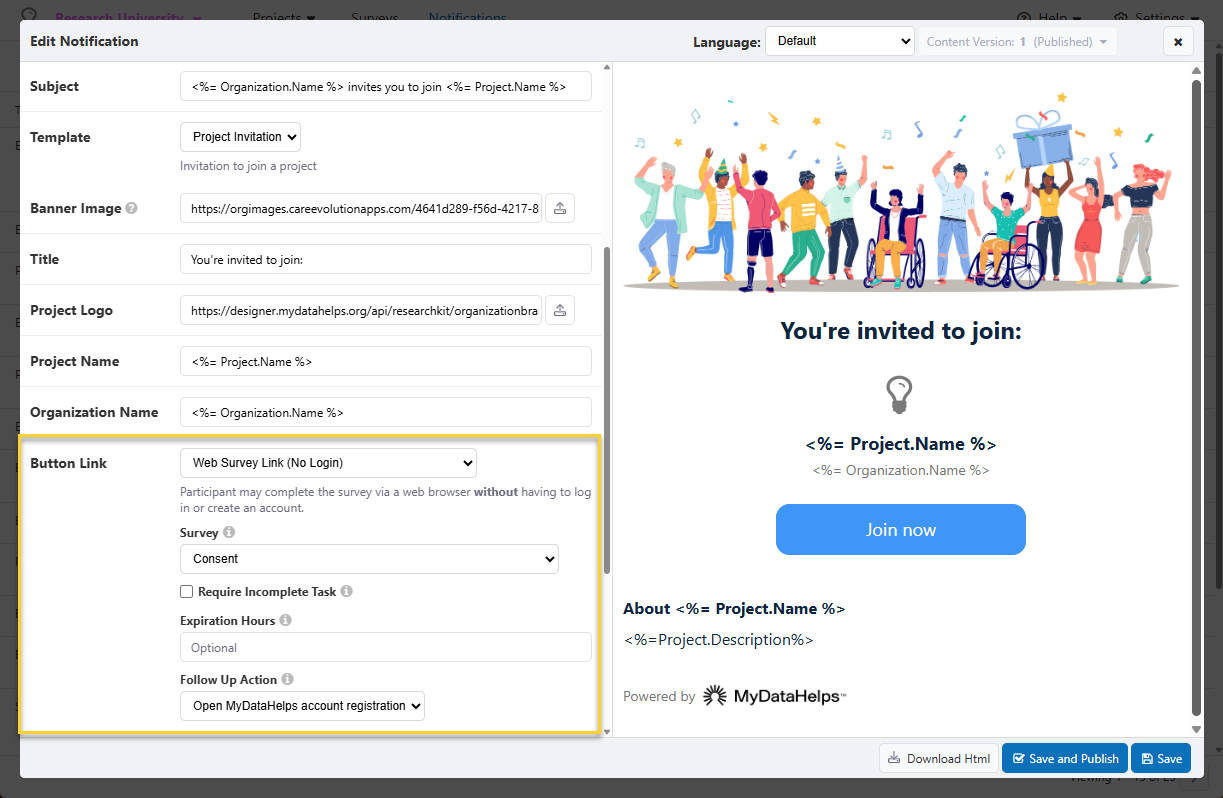Click the Banner Image upload icon
This screenshot has width=1223, height=798.
[x=560, y=208]
